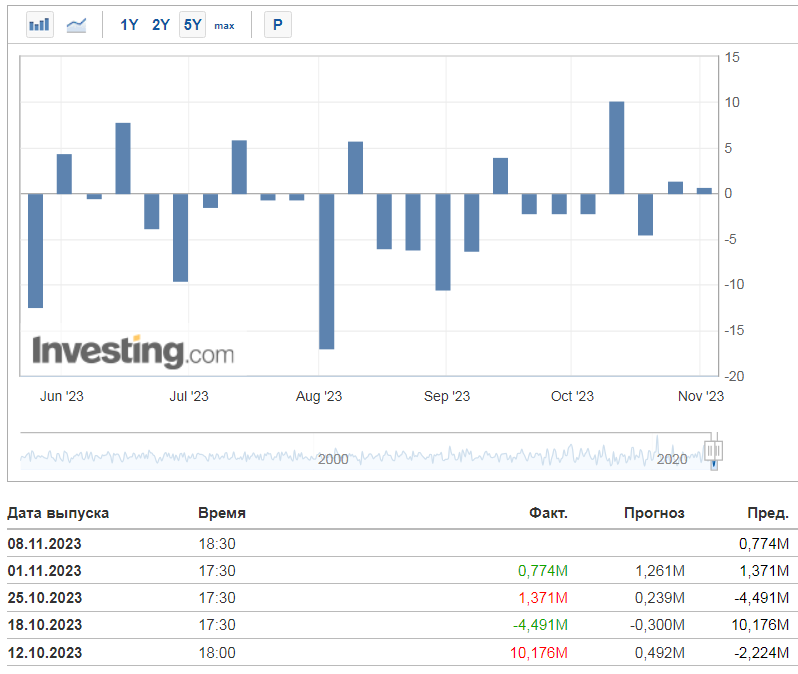Click the tallest positive bar in October

coord(617,147)
